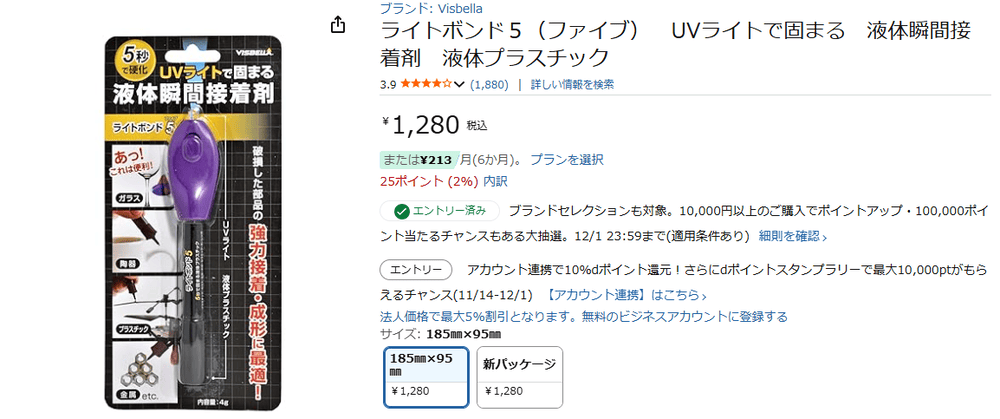Viewport: 1000px width, 419px height.
Task: Select the 185mm×95mm size option
Action: pos(426,376)
